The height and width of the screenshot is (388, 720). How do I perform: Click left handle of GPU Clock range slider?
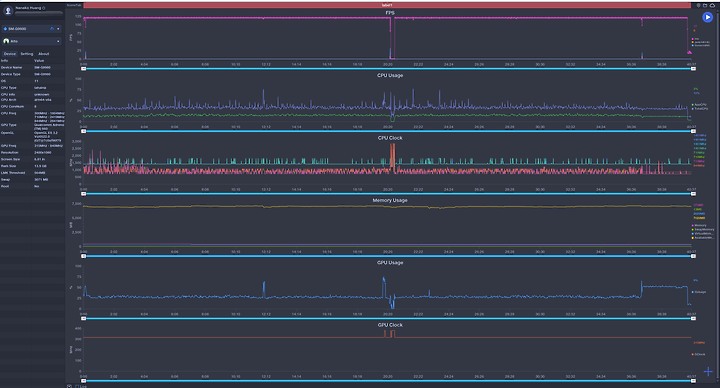tap(84, 381)
